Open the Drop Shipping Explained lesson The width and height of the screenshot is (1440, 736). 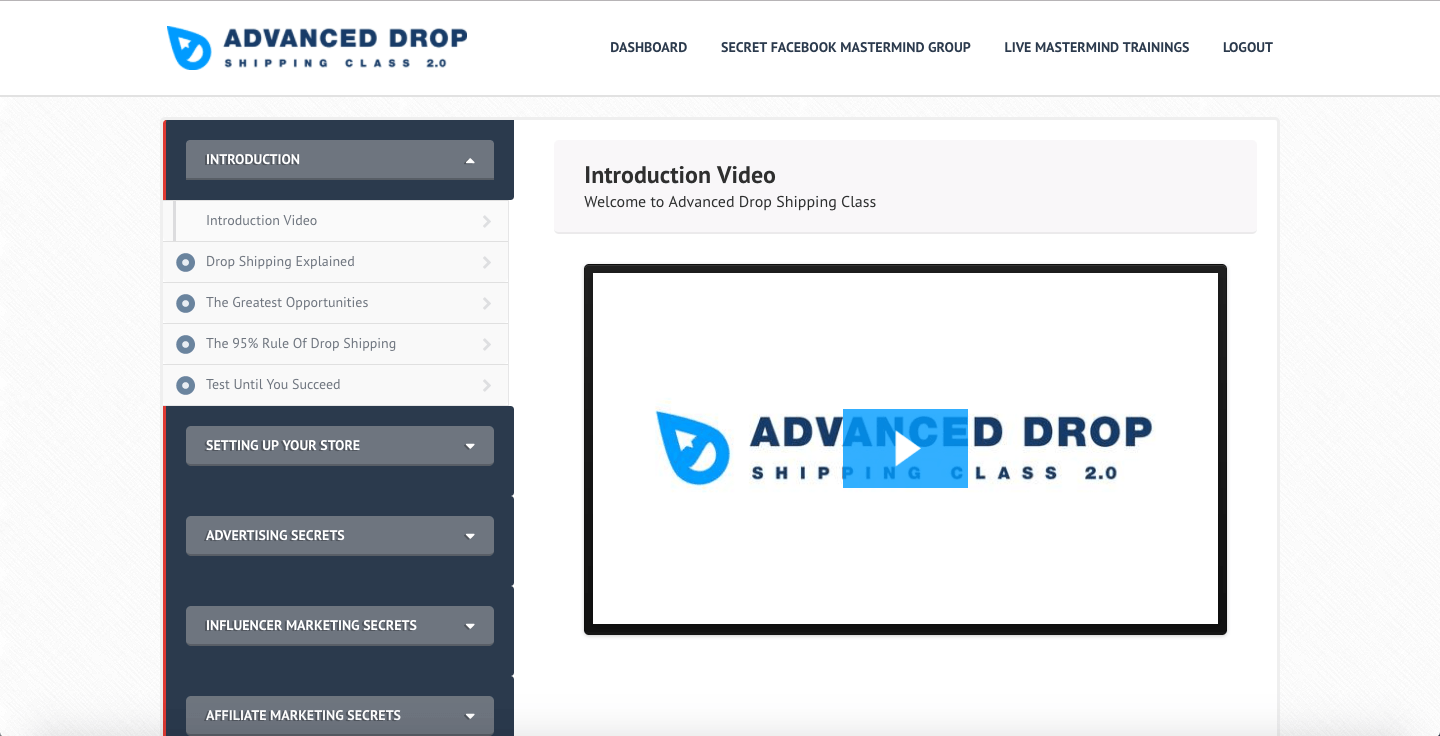coord(335,262)
